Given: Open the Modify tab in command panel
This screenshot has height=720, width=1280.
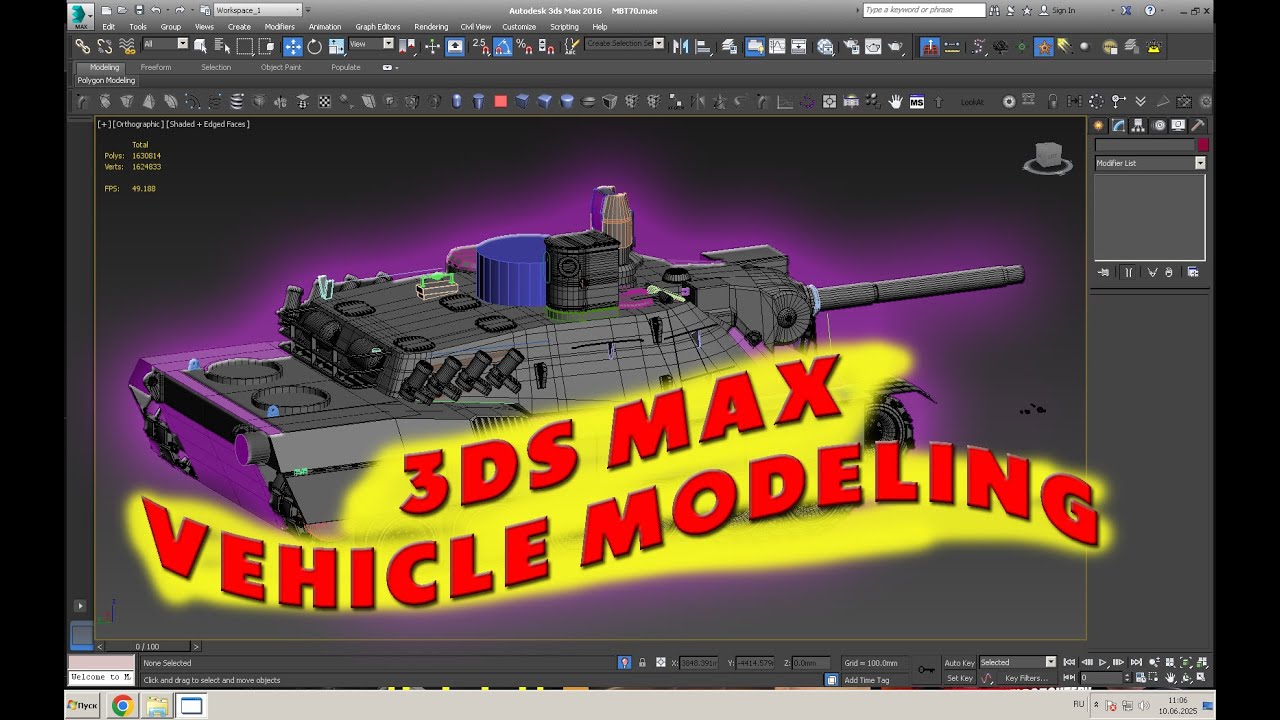Looking at the screenshot, I should 1119,126.
